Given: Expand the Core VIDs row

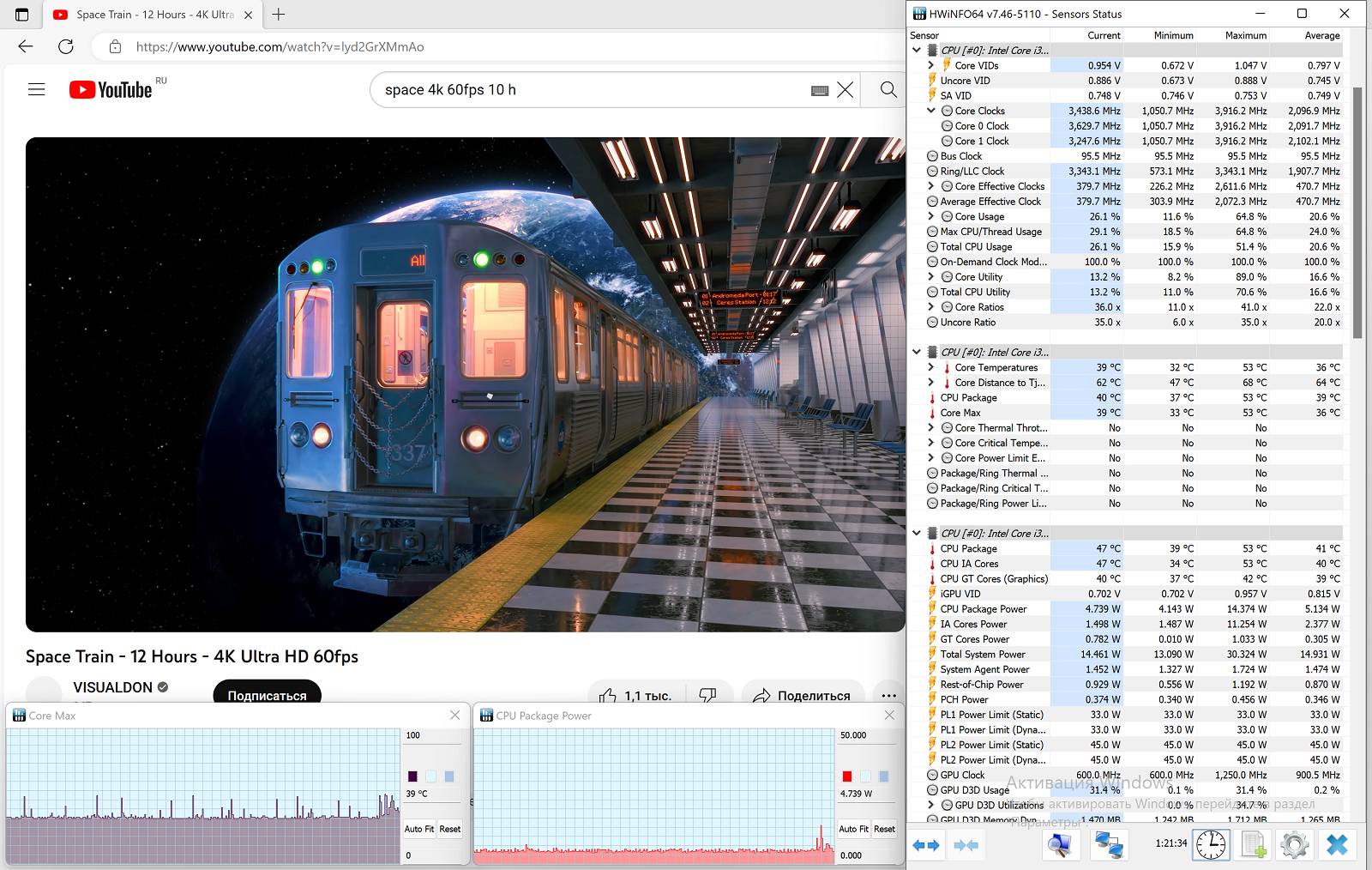Looking at the screenshot, I should point(930,65).
